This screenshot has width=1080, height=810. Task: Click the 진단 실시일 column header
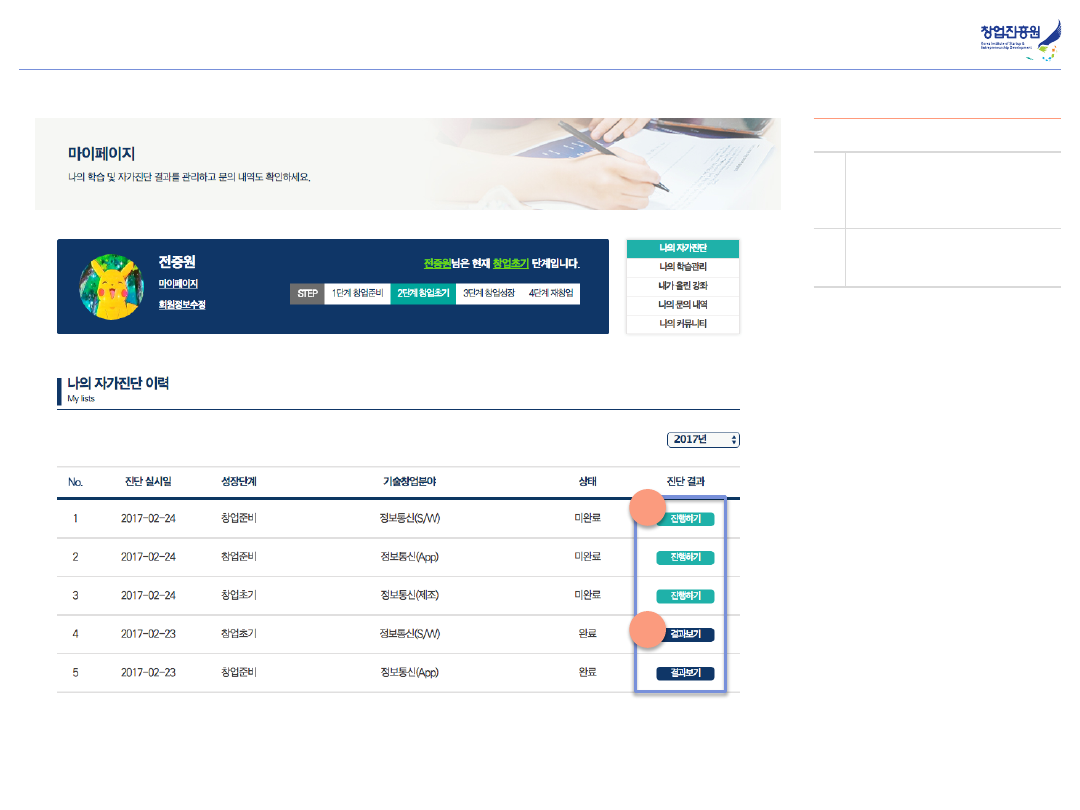[148, 481]
